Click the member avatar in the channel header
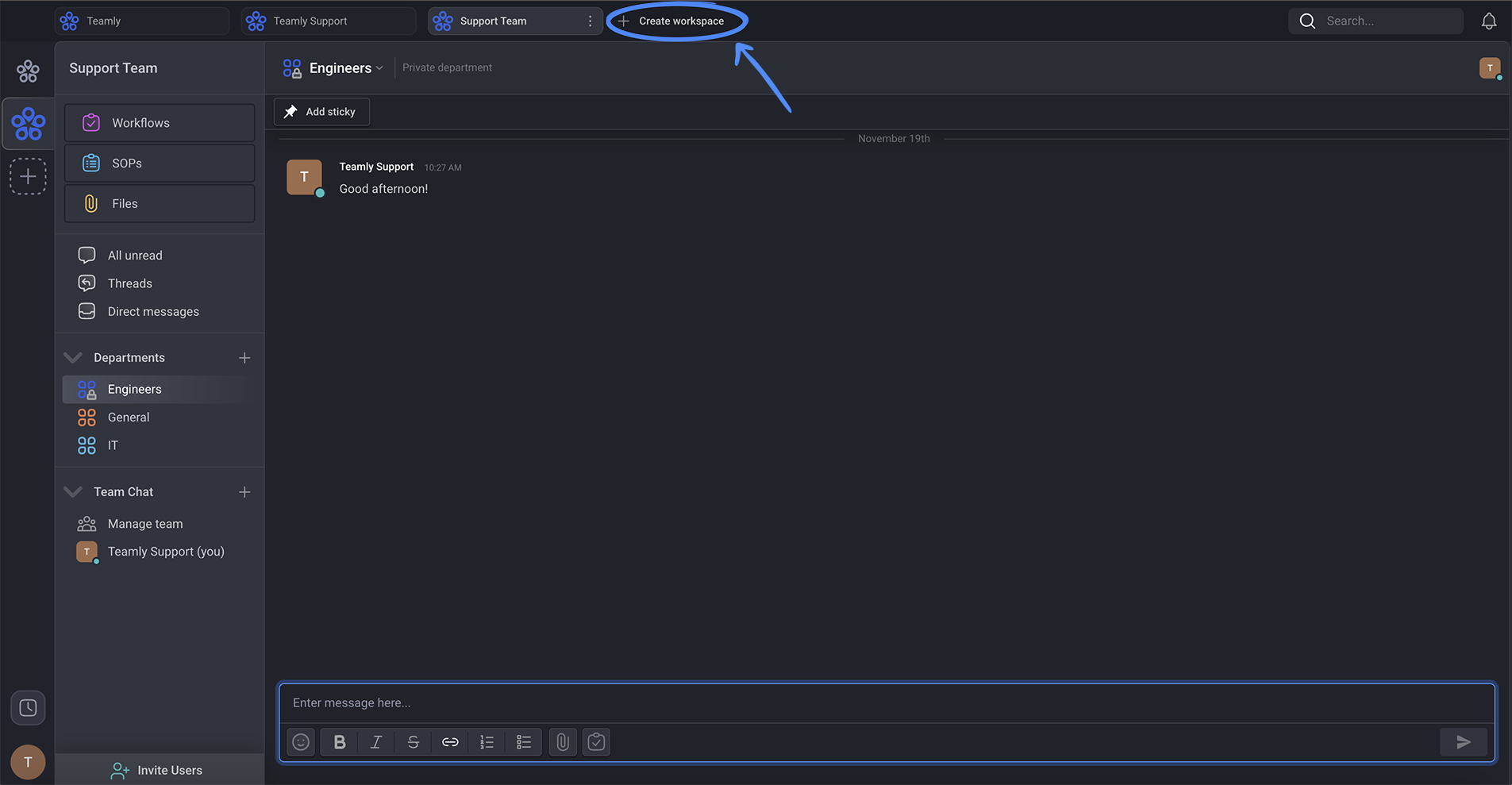 pyautogui.click(x=1490, y=68)
